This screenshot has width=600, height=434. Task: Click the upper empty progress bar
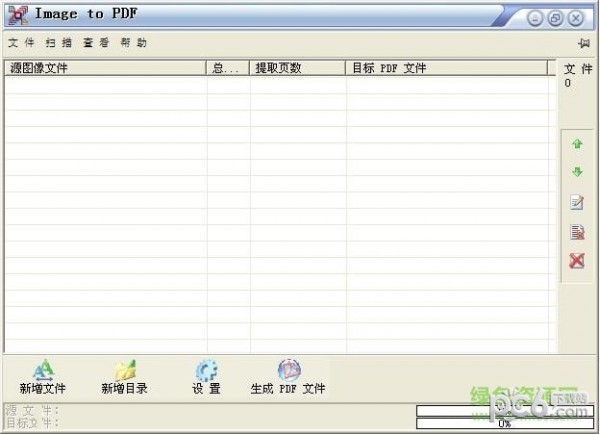(x=505, y=411)
